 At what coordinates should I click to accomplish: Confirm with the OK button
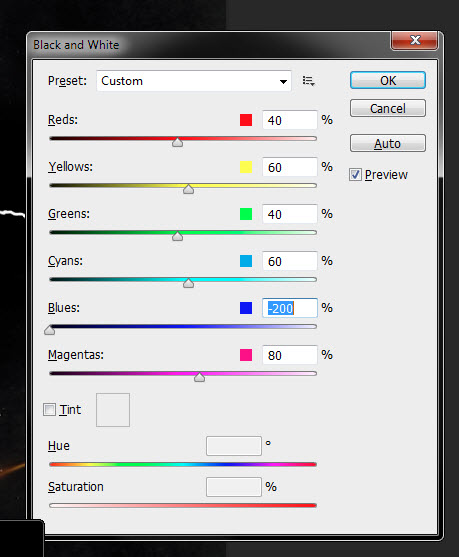(x=388, y=80)
